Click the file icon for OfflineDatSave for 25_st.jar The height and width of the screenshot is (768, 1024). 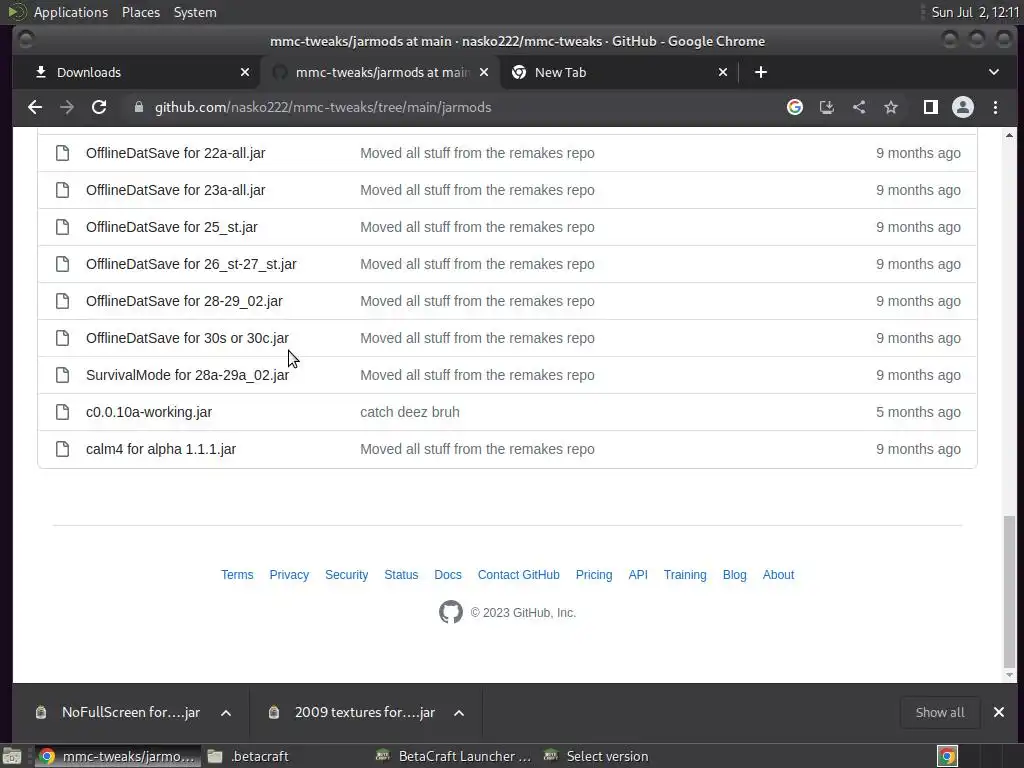click(x=63, y=227)
